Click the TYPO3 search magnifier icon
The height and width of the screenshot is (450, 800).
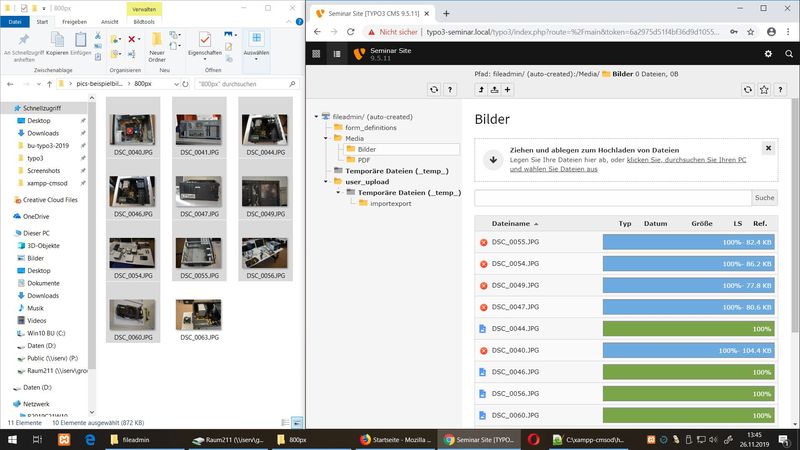tap(790, 54)
